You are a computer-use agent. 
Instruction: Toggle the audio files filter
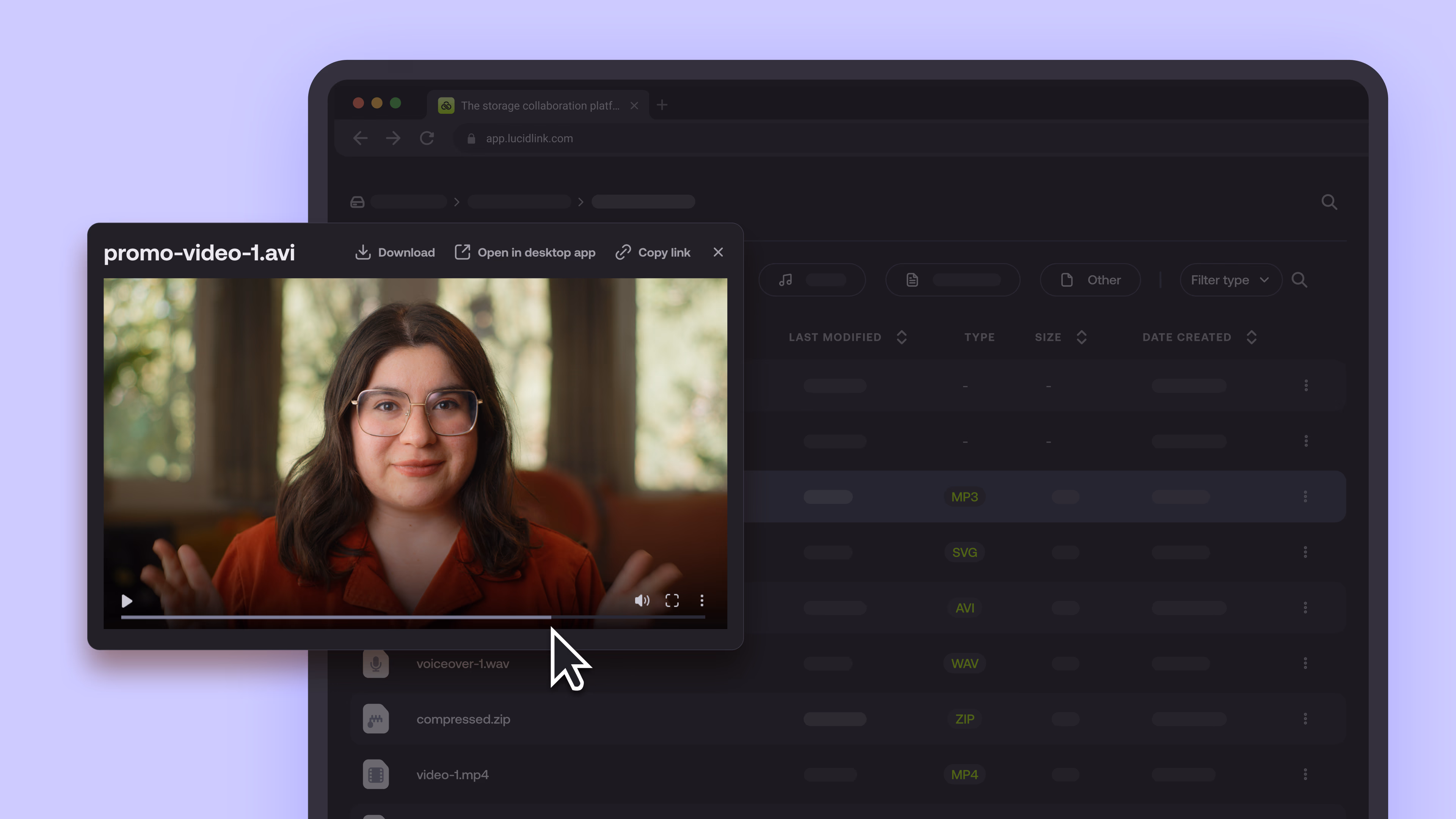(x=812, y=280)
